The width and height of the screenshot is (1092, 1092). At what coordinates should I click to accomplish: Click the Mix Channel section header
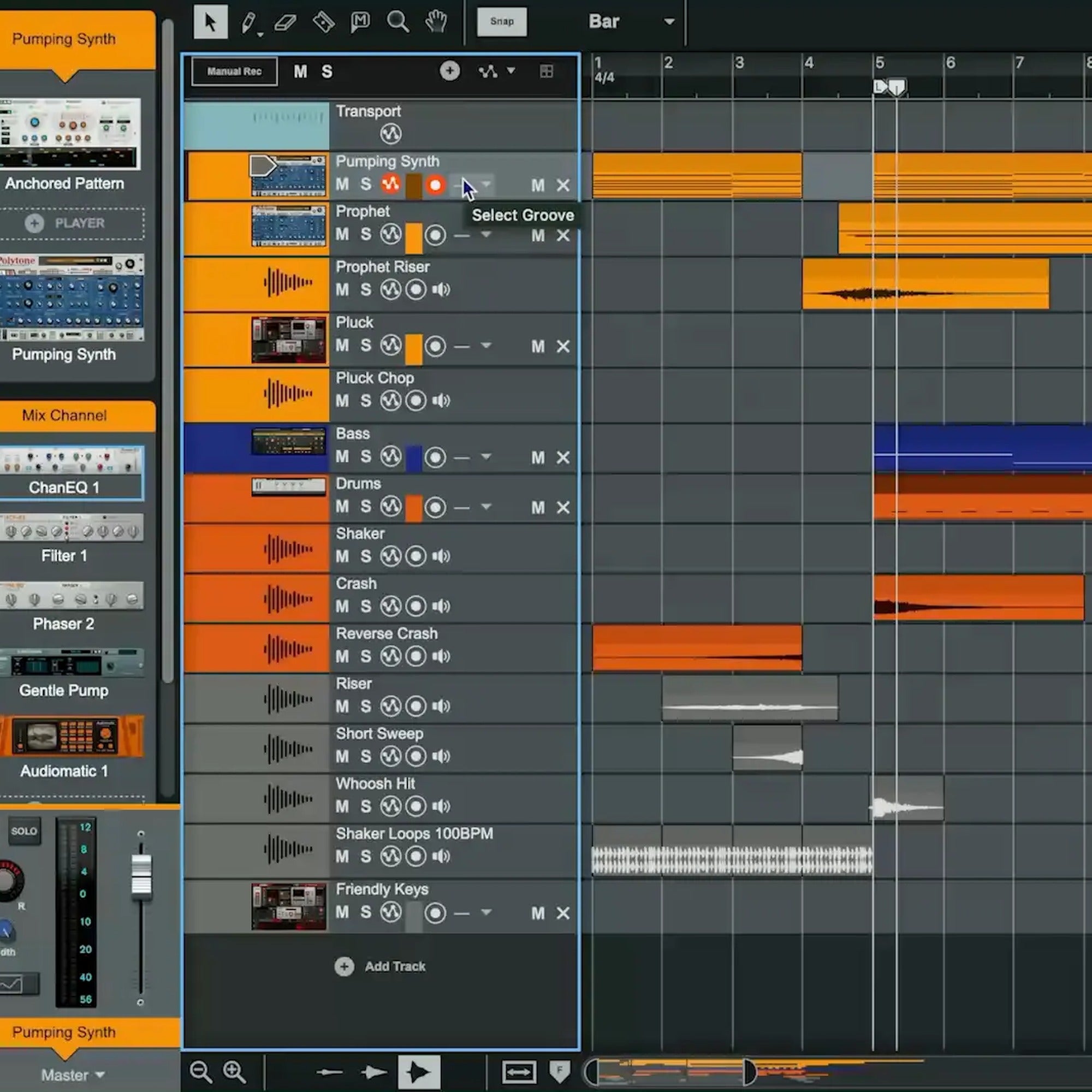[x=77, y=416]
